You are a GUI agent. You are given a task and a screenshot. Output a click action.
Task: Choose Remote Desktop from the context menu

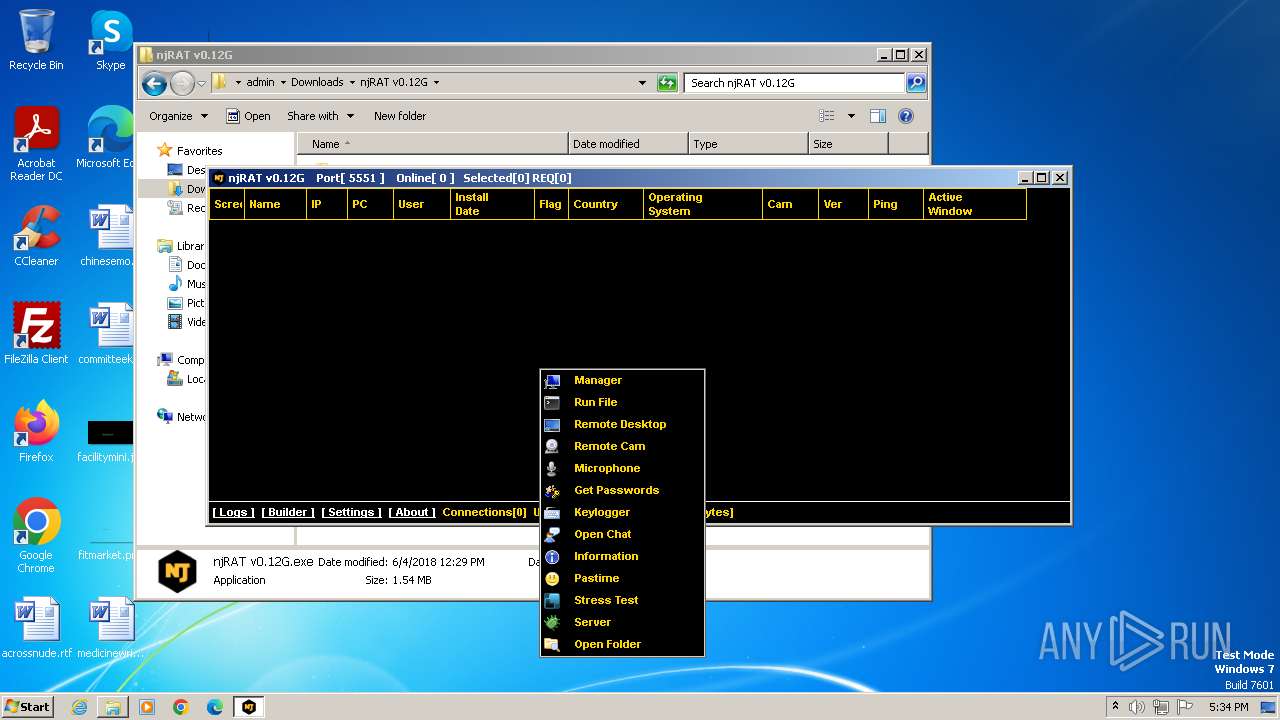620,424
